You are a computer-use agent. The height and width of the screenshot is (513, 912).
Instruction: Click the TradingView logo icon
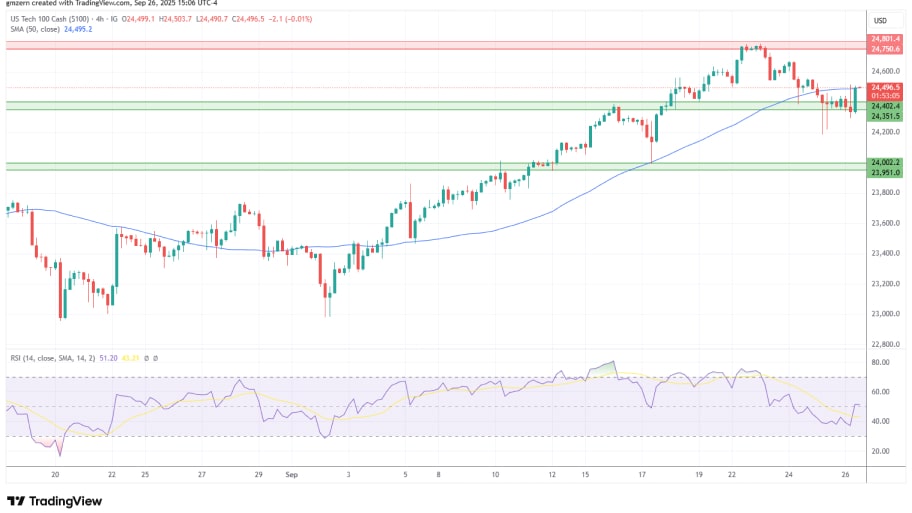click(15, 501)
